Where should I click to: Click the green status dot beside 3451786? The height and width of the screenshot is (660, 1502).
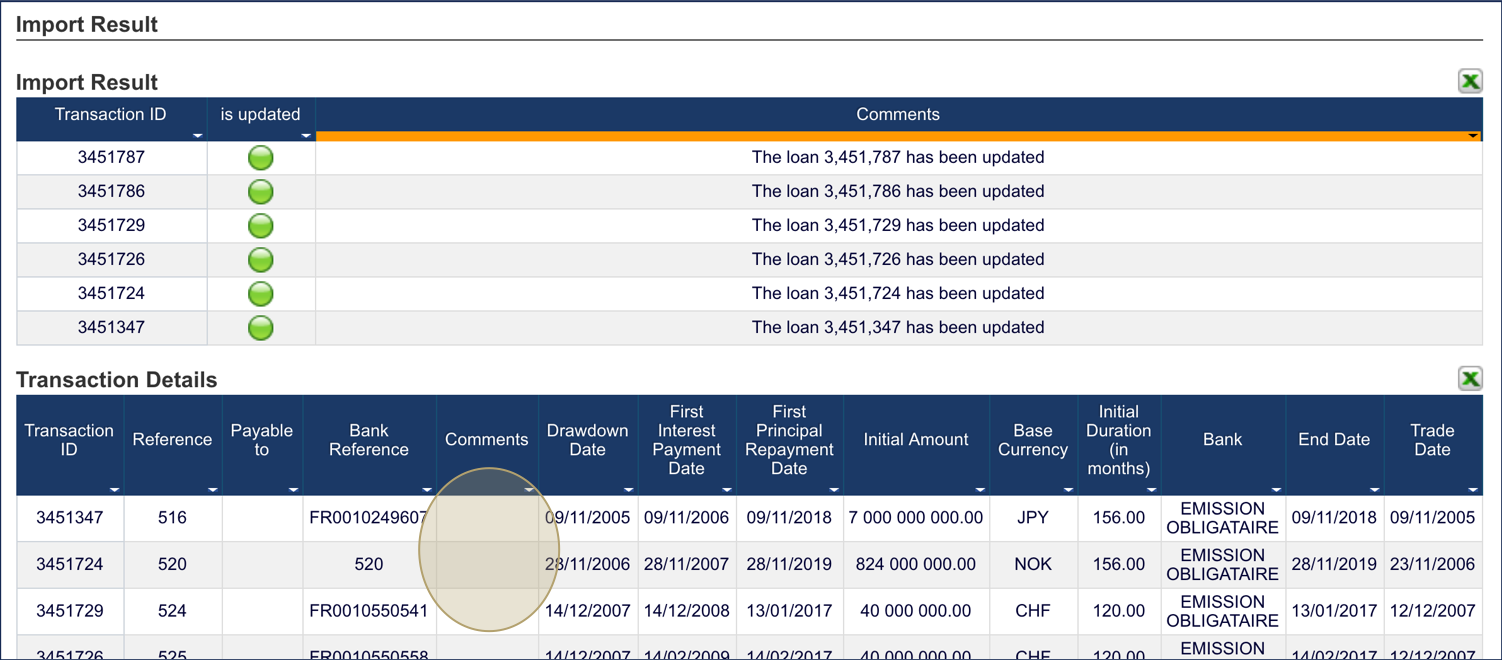[x=260, y=191]
